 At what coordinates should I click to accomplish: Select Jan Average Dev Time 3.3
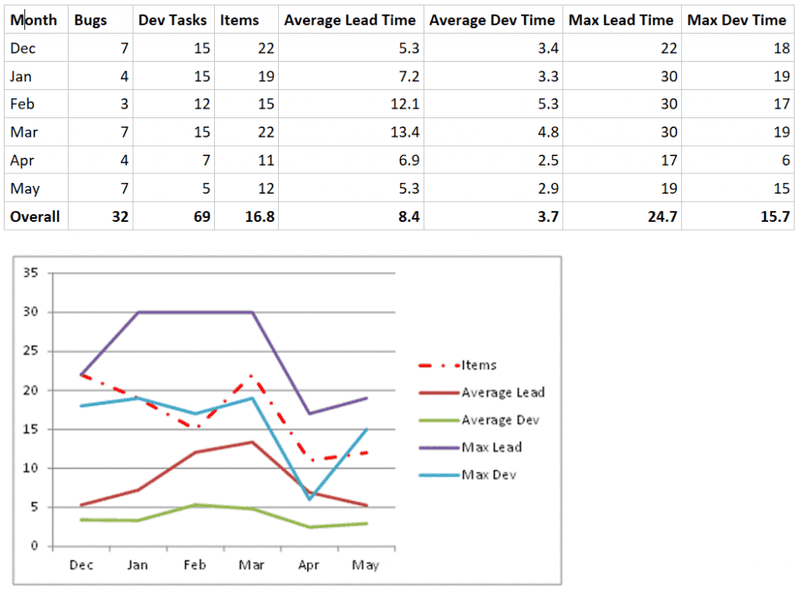[x=493, y=76]
